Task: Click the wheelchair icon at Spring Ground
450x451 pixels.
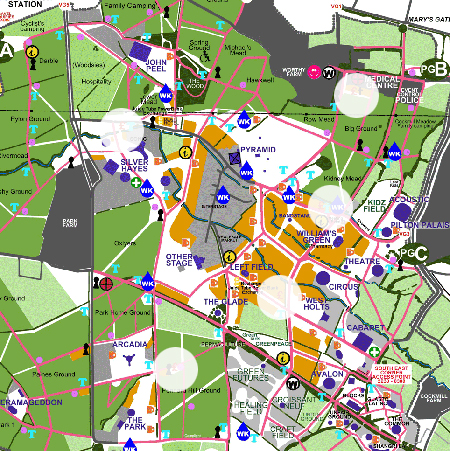Action: (x=205, y=57)
